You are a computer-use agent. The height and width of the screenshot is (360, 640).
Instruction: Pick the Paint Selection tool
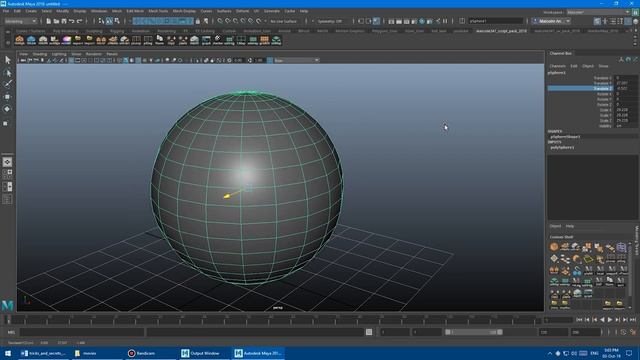coord(7,84)
